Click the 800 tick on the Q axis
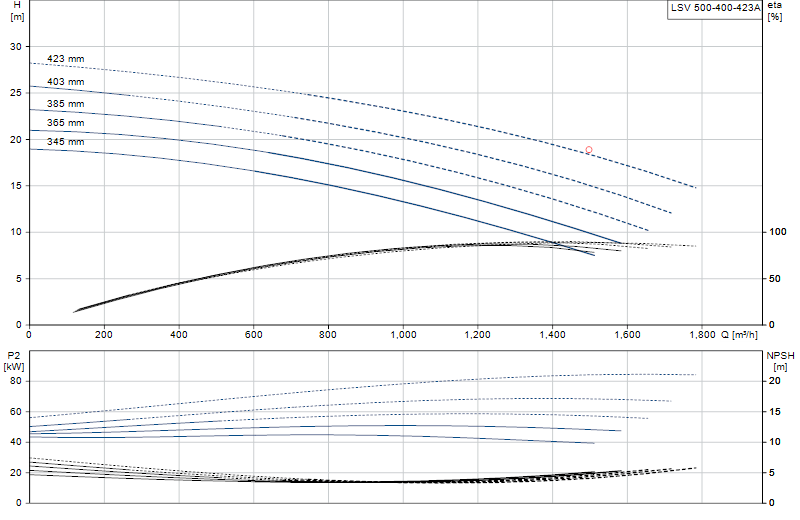Viewport: 800px width, 520px height. pyautogui.click(x=328, y=335)
